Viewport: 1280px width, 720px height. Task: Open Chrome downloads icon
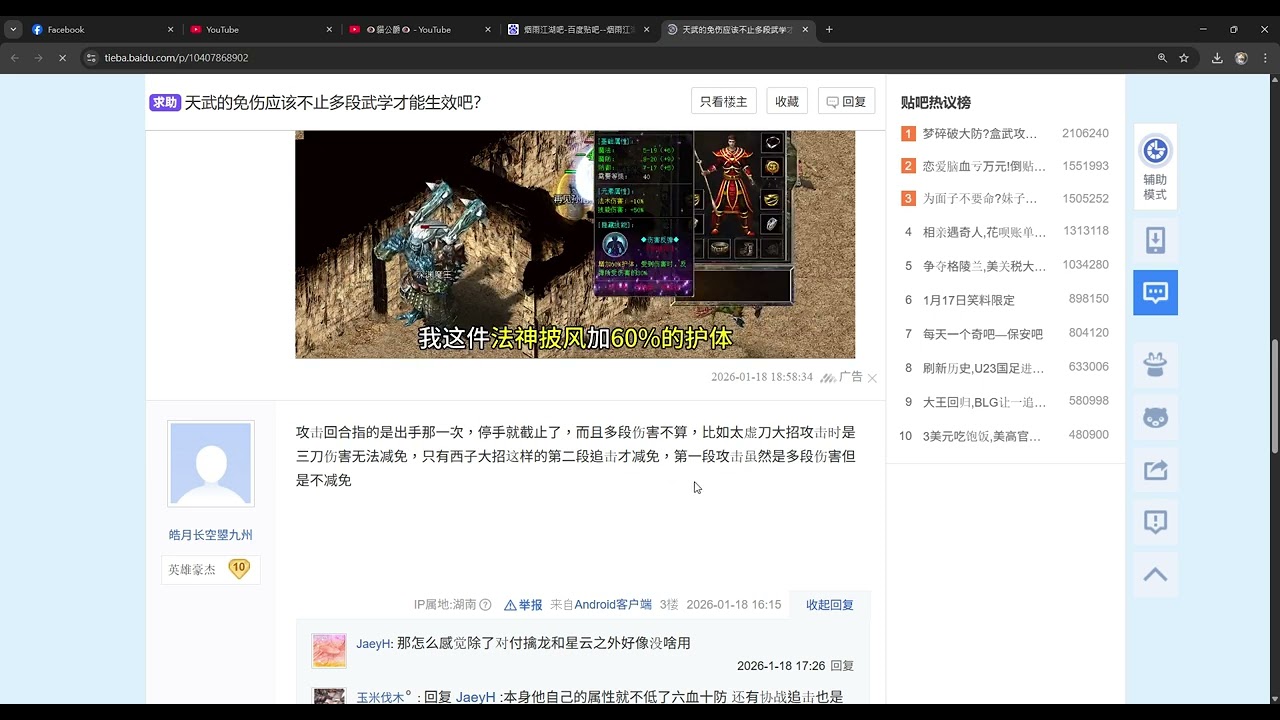click(1217, 58)
